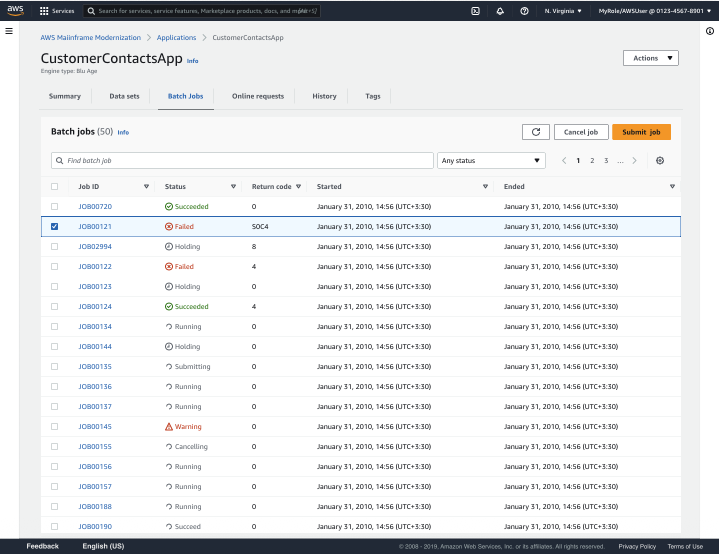Click the Find batch job search field
Viewport: 719px width, 554px height.
242,161
